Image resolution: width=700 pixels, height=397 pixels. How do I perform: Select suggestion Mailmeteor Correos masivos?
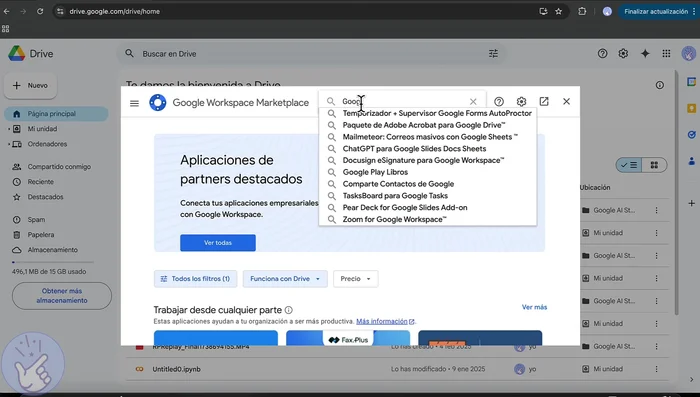(x=428, y=137)
